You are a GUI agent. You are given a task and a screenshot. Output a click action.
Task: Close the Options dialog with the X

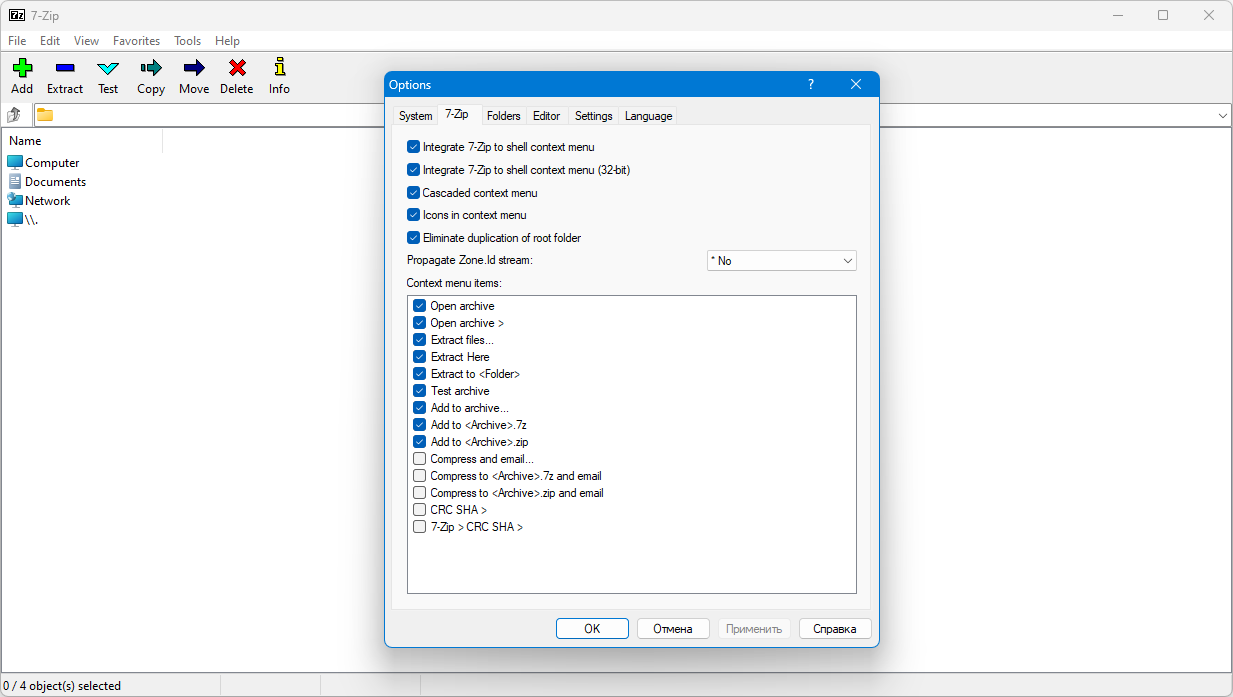tap(856, 85)
